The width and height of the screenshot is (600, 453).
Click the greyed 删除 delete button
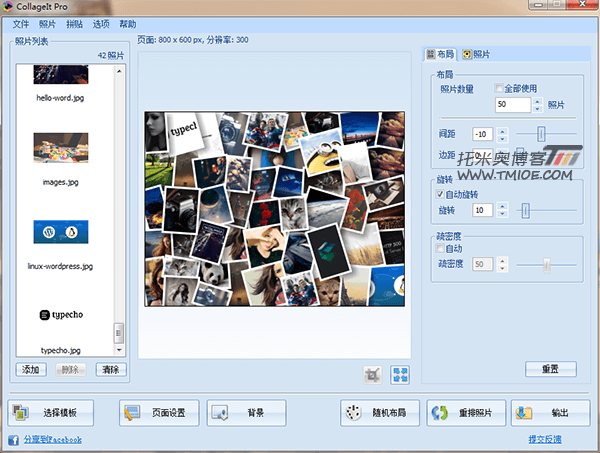point(70,370)
